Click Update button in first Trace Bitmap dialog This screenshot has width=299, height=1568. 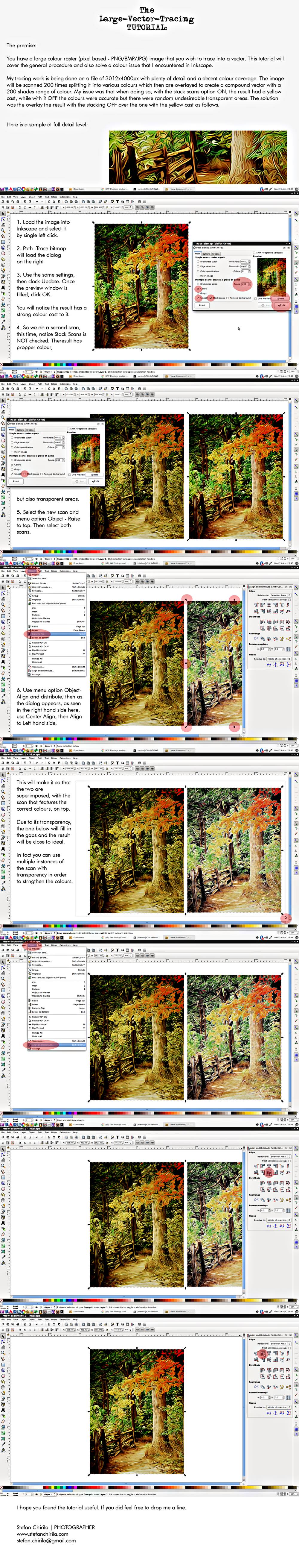[x=280, y=298]
